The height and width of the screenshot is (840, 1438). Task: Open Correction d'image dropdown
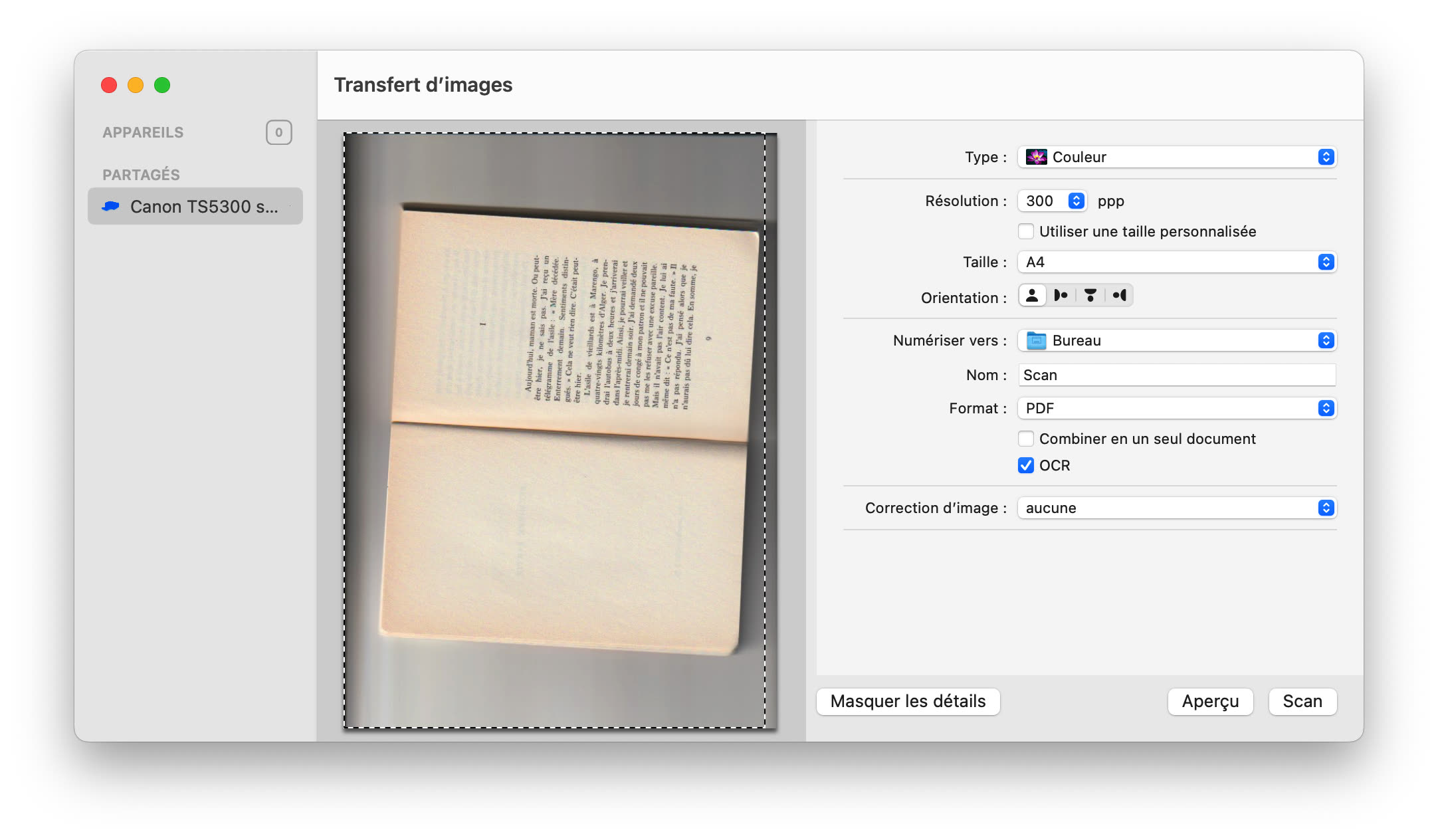tap(1176, 508)
